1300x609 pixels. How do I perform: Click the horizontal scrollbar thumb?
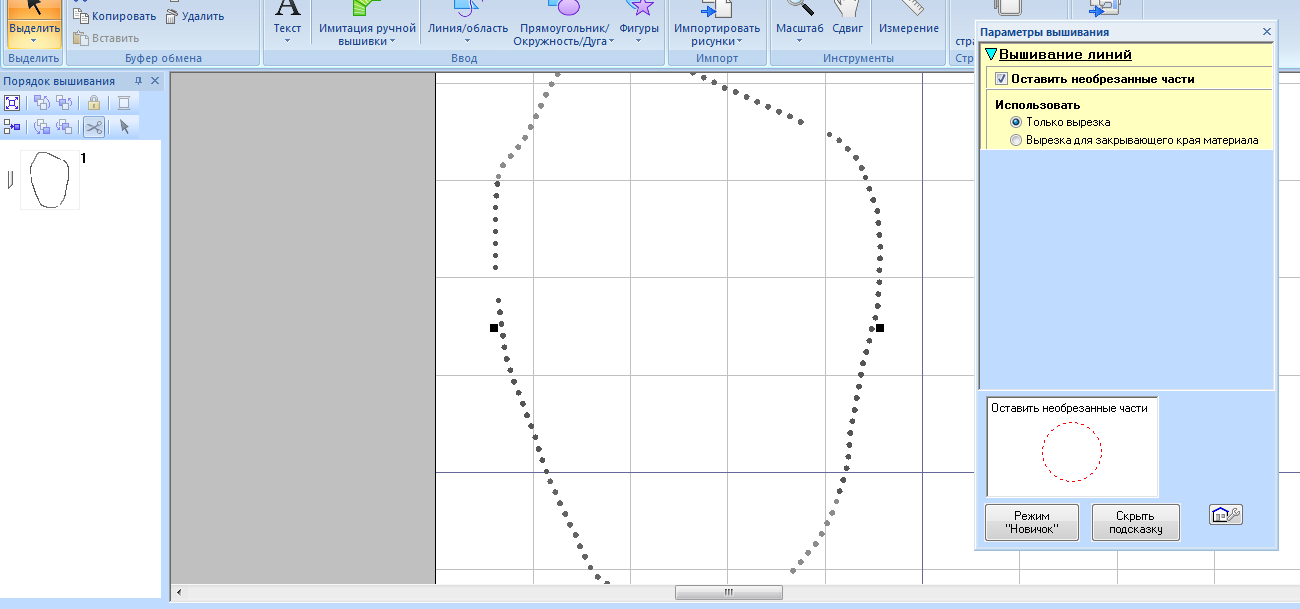(728, 592)
